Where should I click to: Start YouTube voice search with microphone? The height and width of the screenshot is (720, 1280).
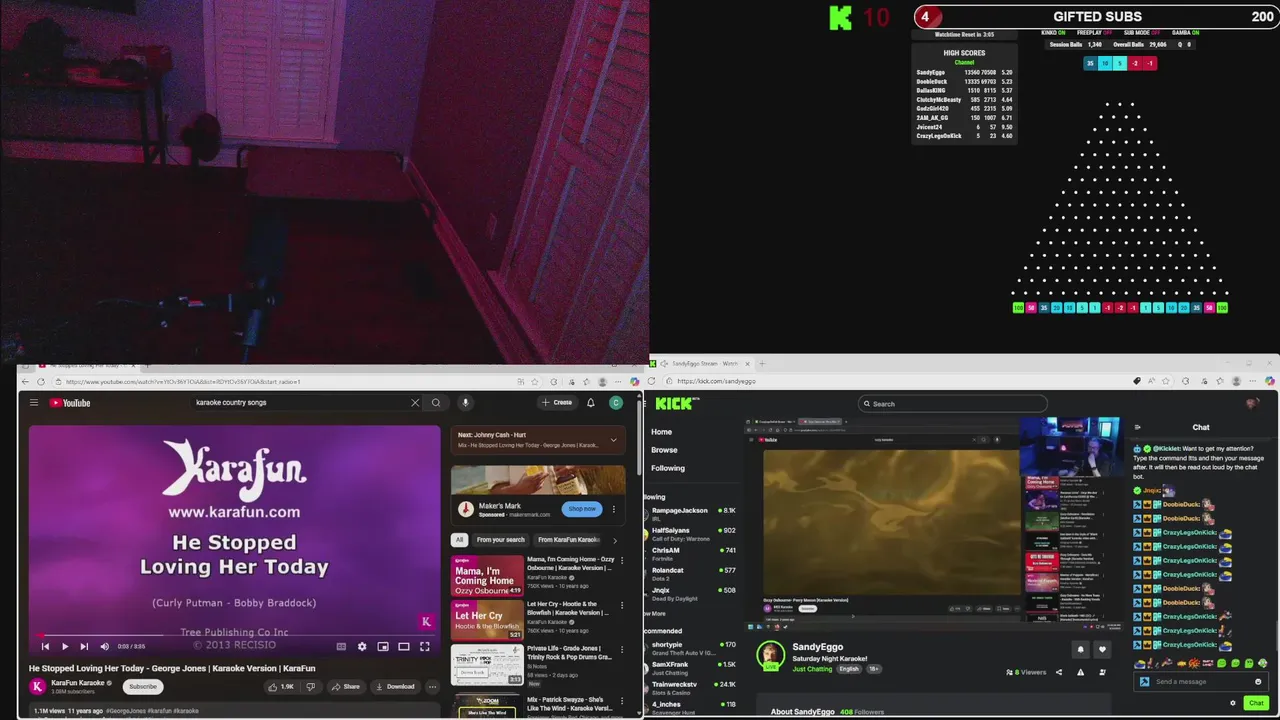coord(465,403)
